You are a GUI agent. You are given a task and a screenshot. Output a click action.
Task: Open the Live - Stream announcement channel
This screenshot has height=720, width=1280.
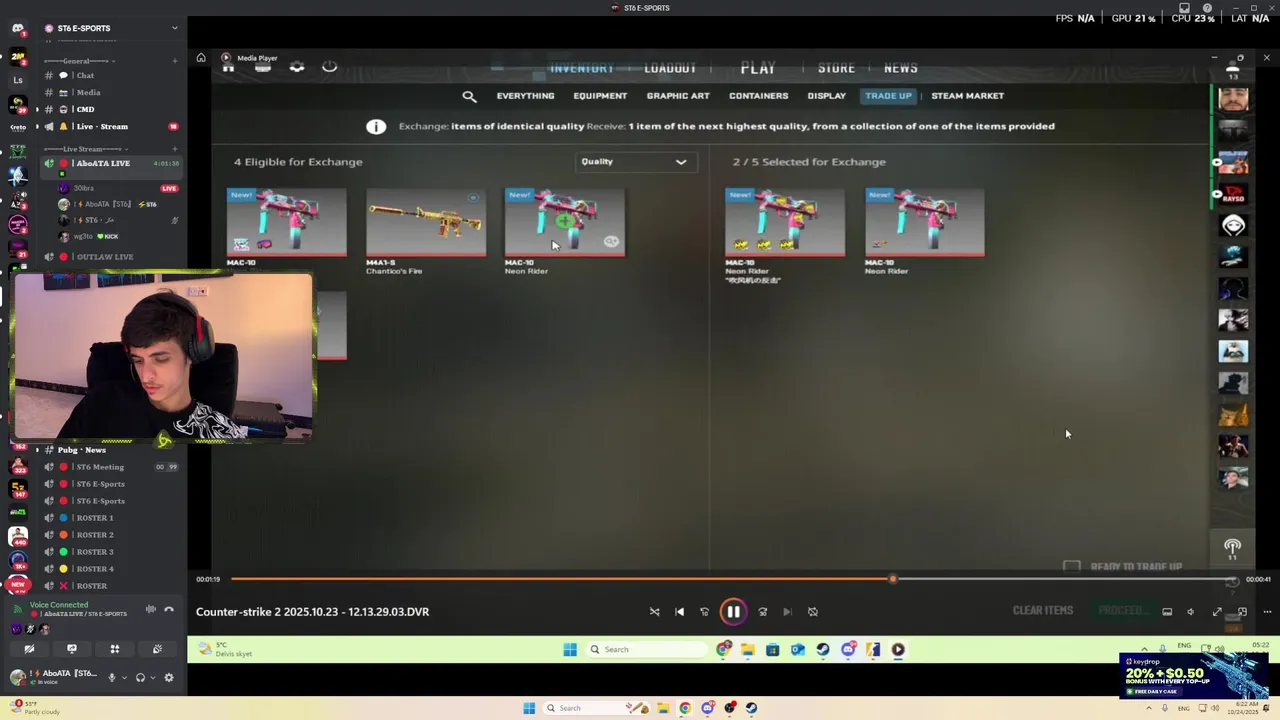100,127
